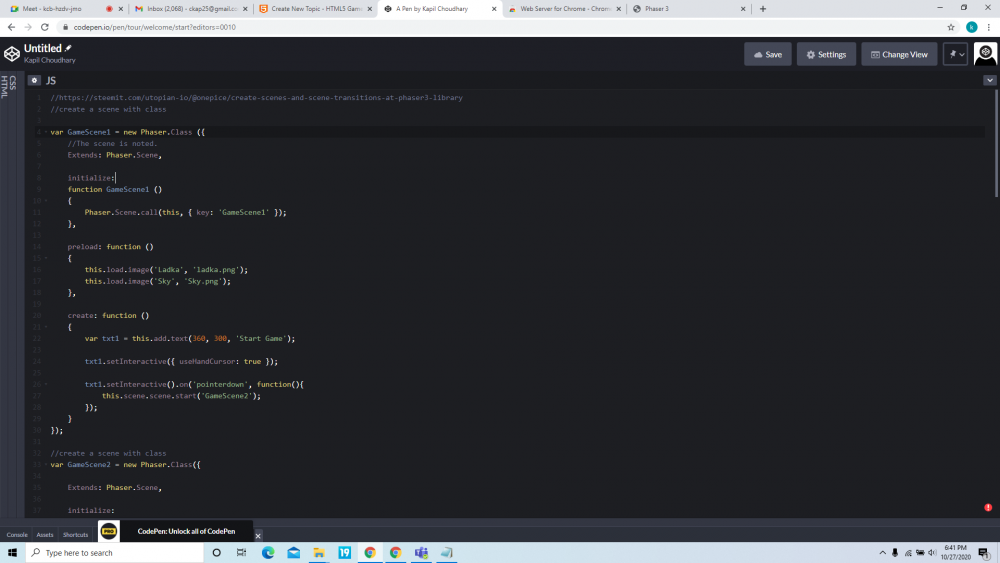Go forward in browser history
Viewport: 1000px width, 563px height.
(28, 27)
